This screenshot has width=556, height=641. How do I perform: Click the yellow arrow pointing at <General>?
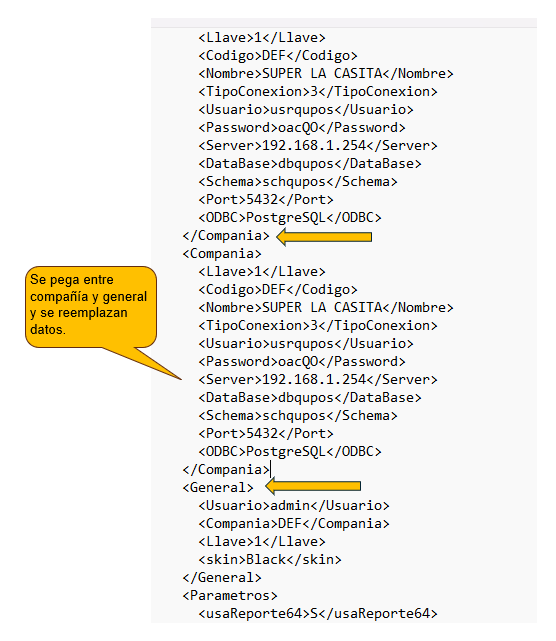[313, 486]
